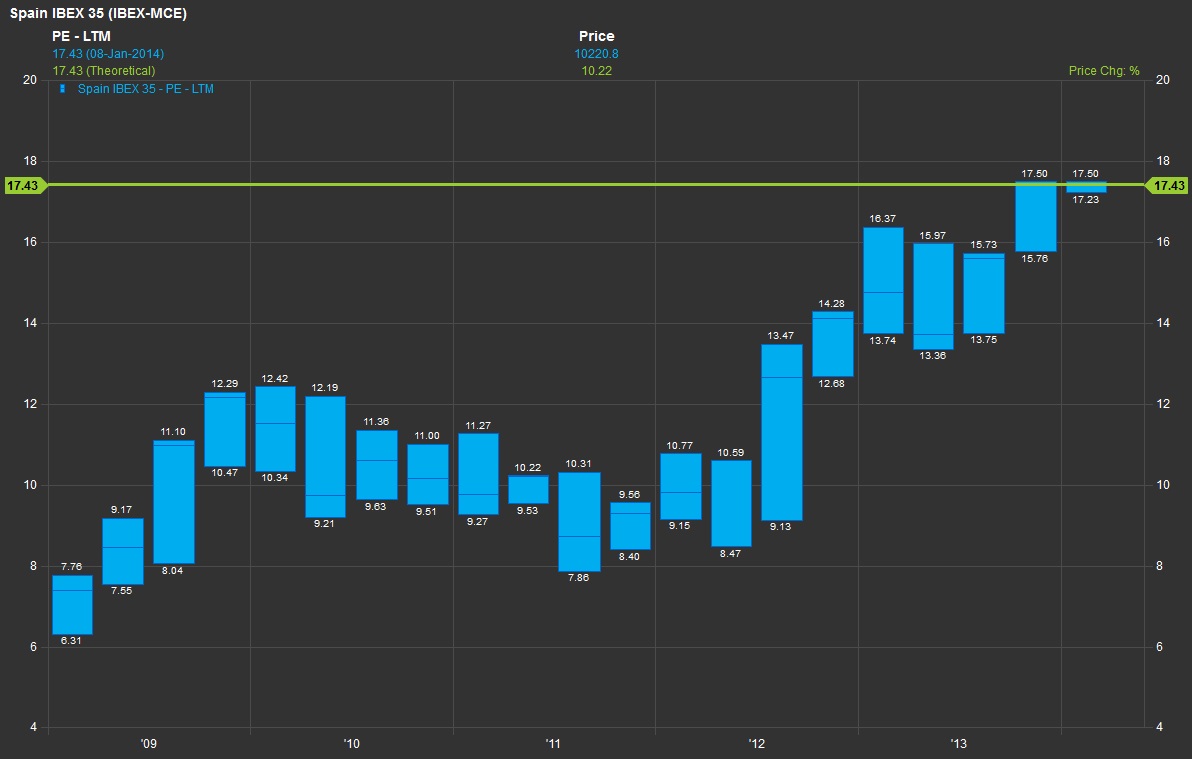Click the bar with high 11.36
Screen dimensions: 1192x759
point(377,465)
